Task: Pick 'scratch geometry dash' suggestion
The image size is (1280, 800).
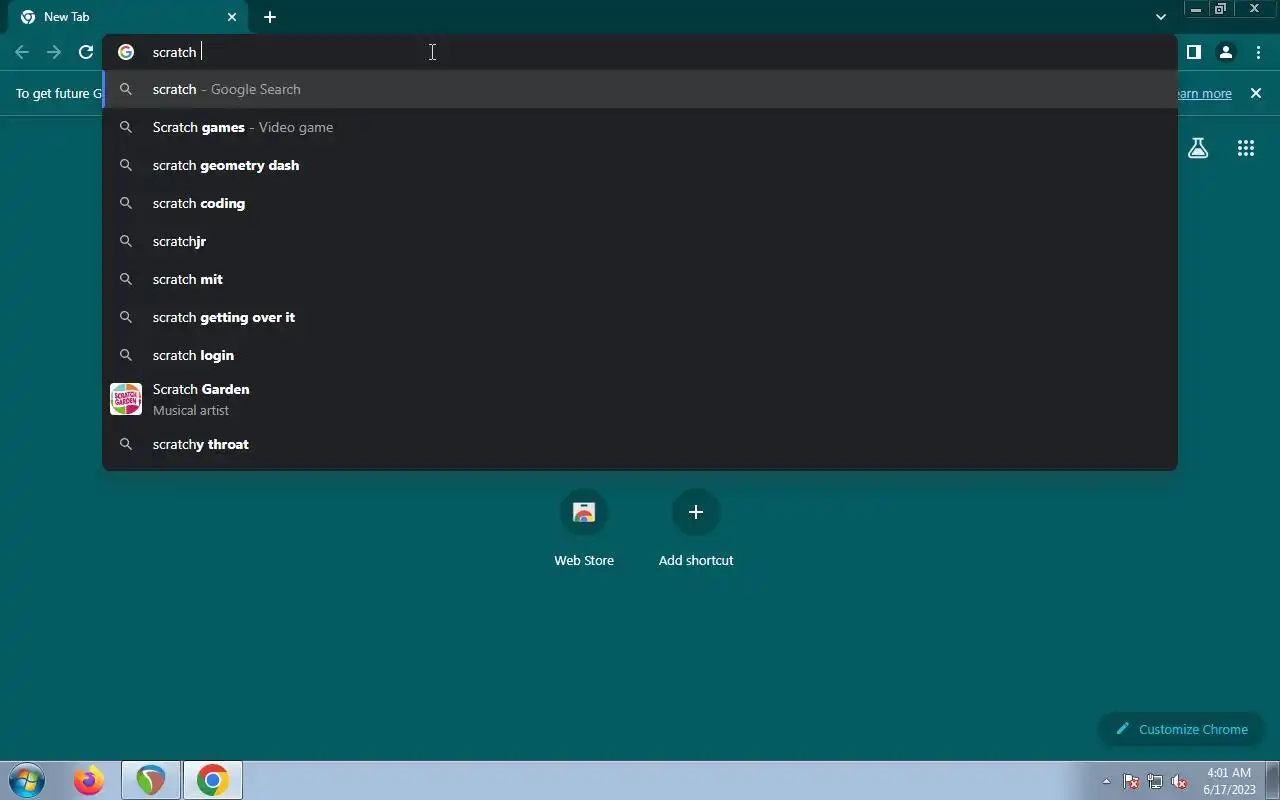Action: [640, 165]
